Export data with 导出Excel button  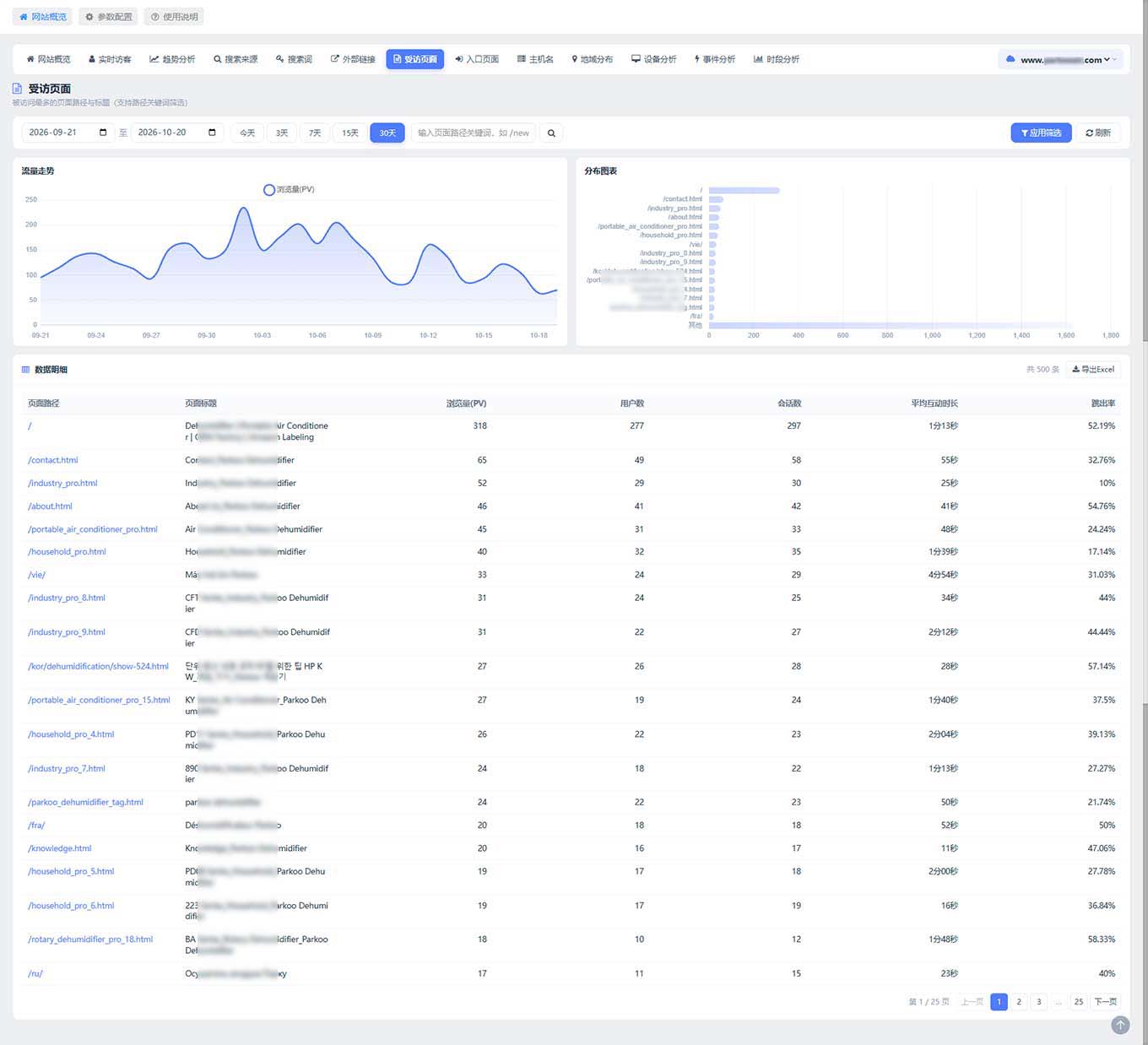pos(1093,370)
